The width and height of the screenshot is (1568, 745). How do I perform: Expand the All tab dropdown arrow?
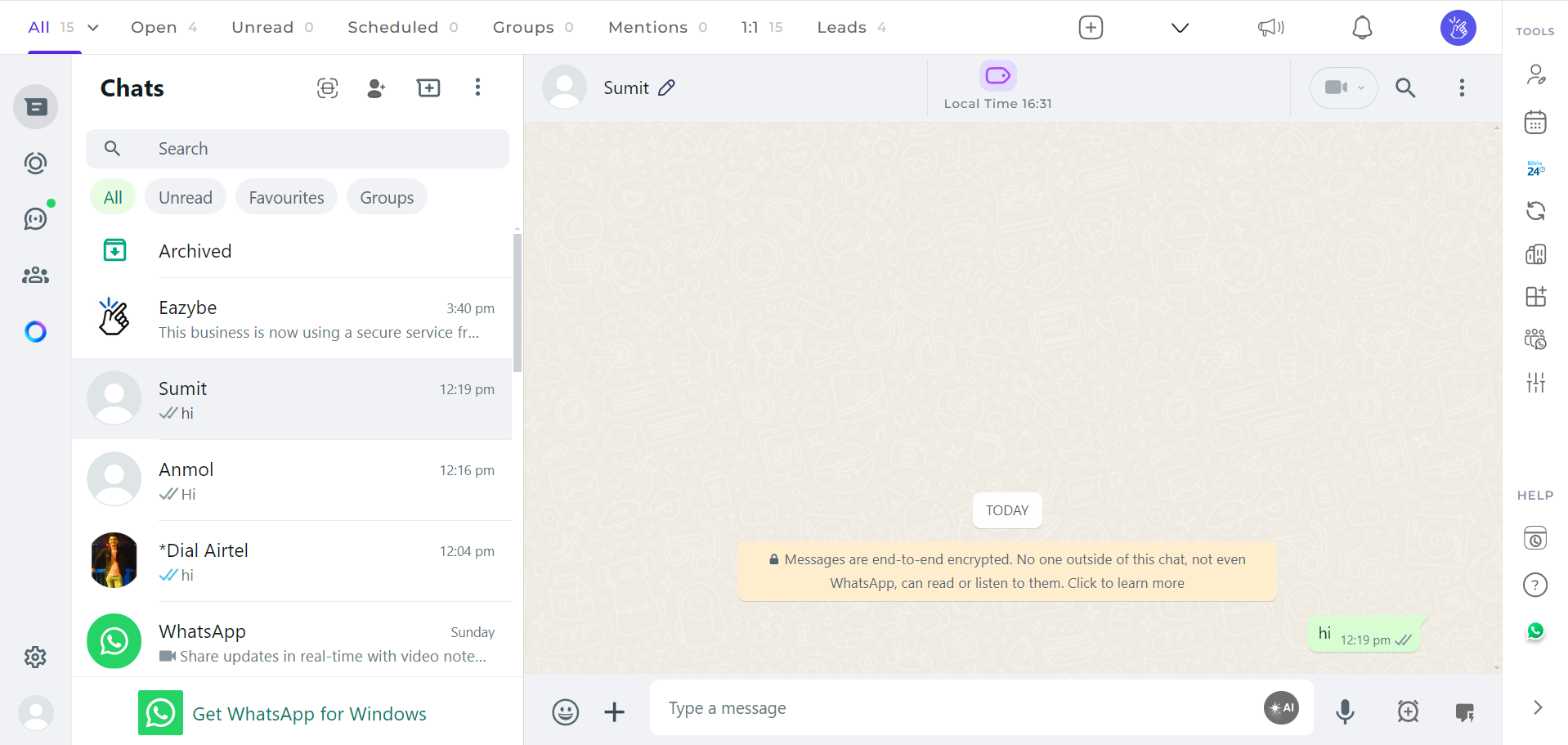92,27
